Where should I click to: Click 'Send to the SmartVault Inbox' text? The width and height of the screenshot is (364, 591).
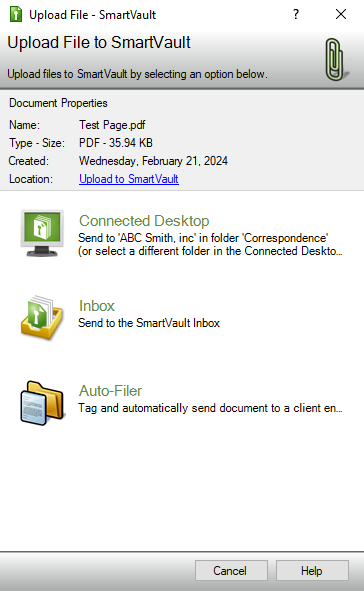tap(149, 323)
